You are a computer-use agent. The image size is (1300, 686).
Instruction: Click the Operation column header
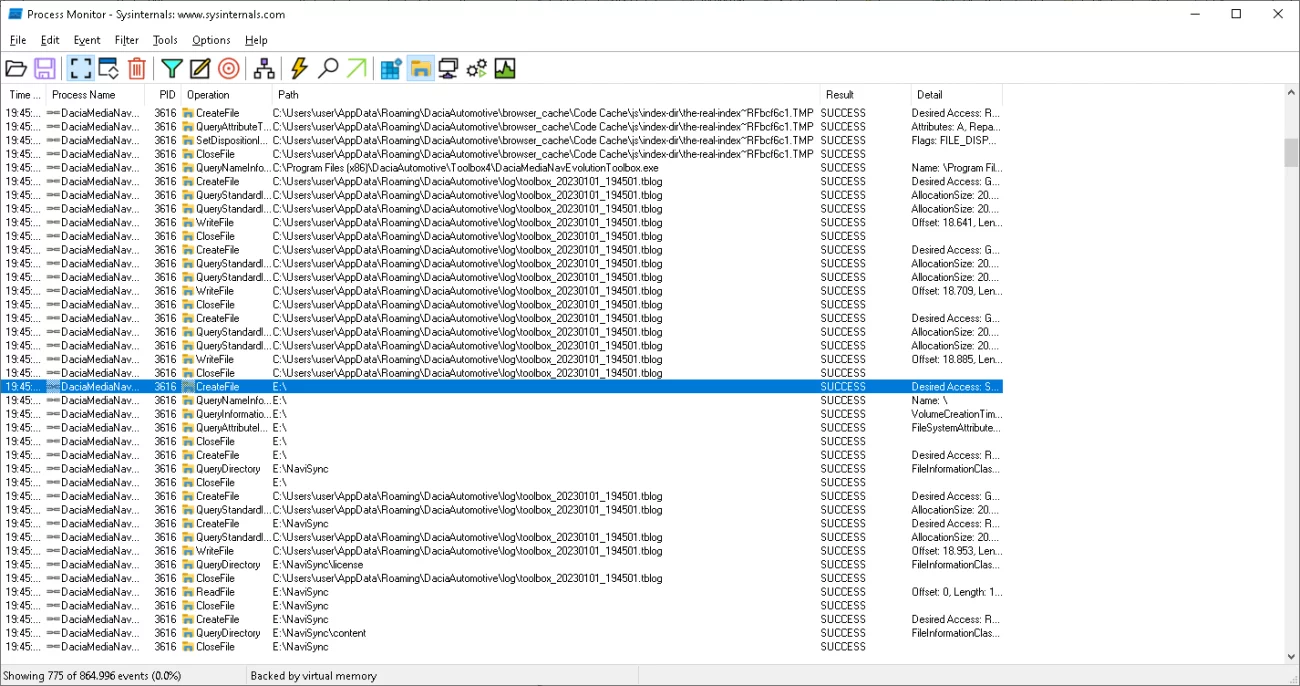click(226, 95)
